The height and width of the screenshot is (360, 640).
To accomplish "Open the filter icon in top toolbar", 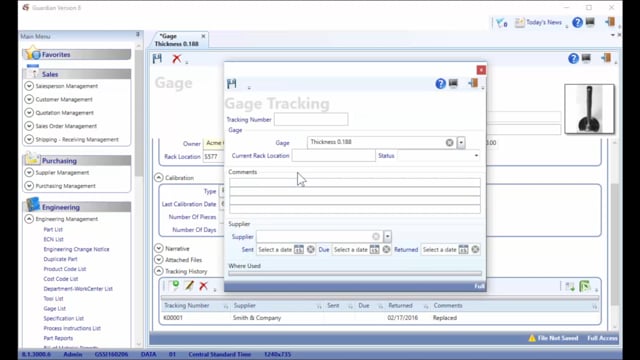I will 501,23.
